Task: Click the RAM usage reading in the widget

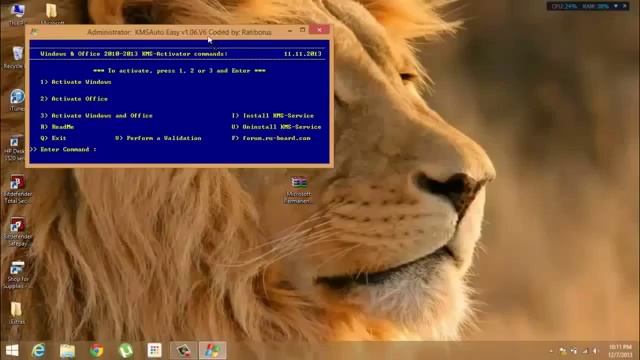Action: click(x=596, y=6)
